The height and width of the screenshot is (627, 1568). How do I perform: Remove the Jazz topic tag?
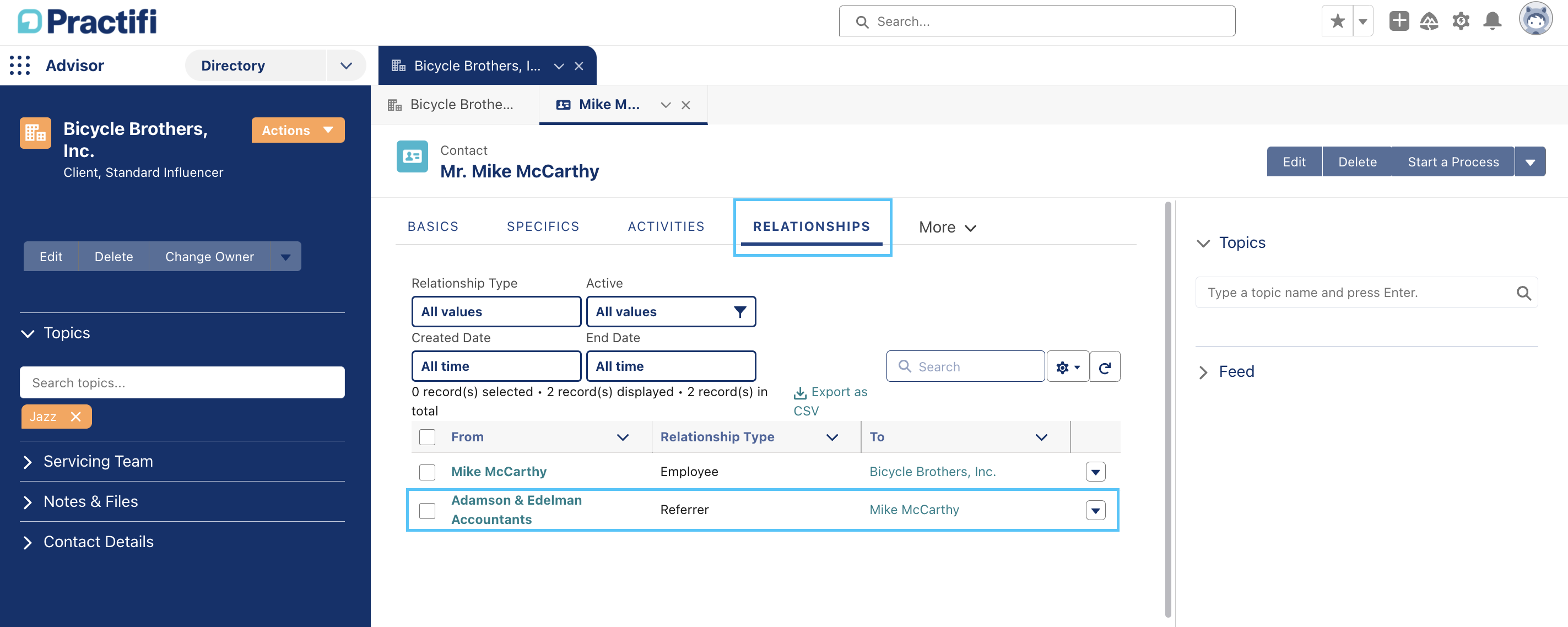point(75,417)
